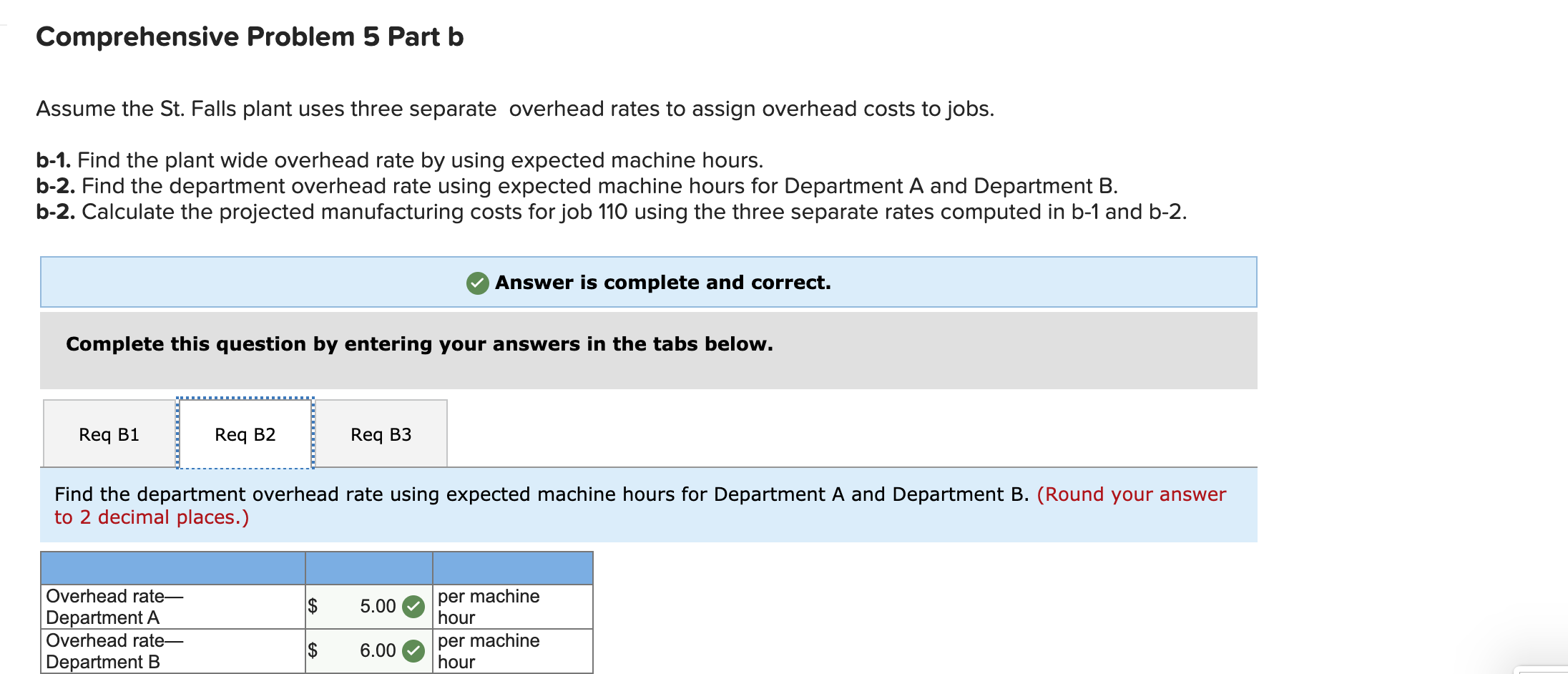
Task: Click the green checkmark beside 'Answer is complete and correct'
Action: pos(478,282)
